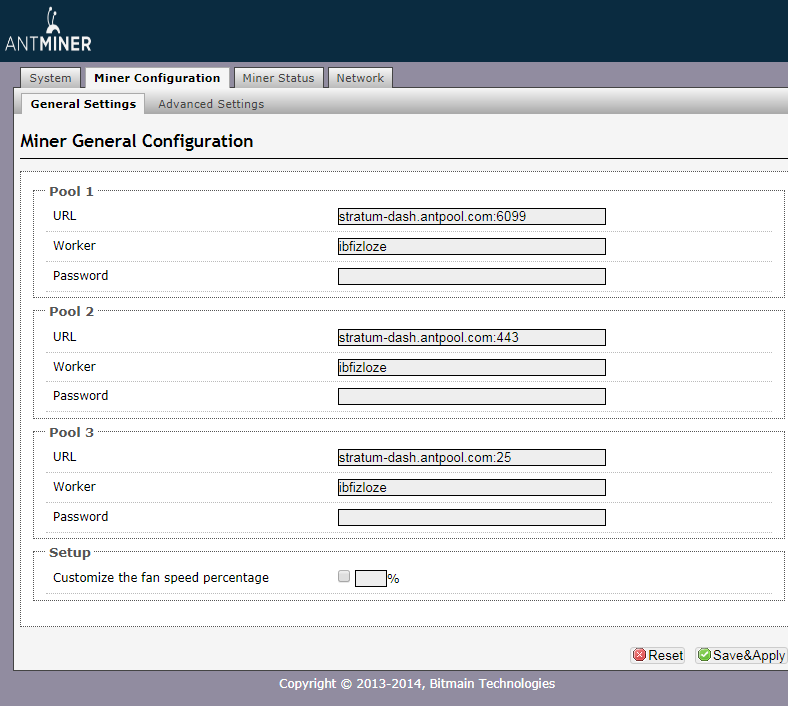Click the Pool 2 URL field
The image size is (788, 706).
click(471, 337)
